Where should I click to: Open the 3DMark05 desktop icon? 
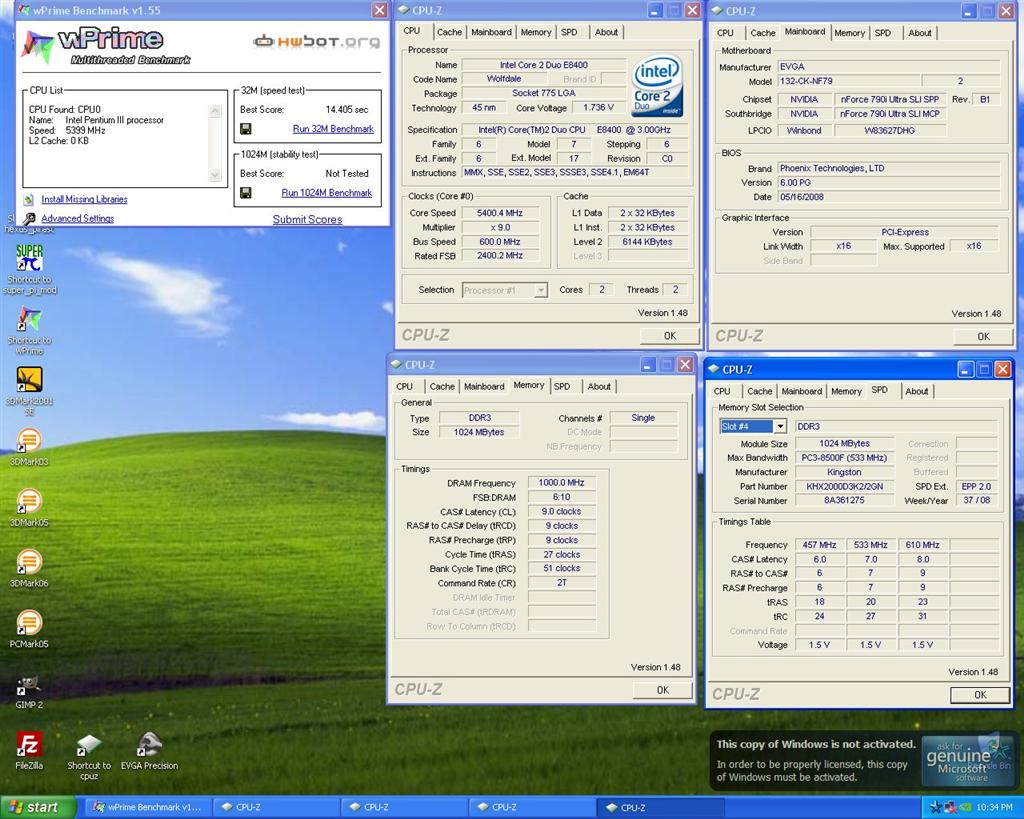coord(29,502)
